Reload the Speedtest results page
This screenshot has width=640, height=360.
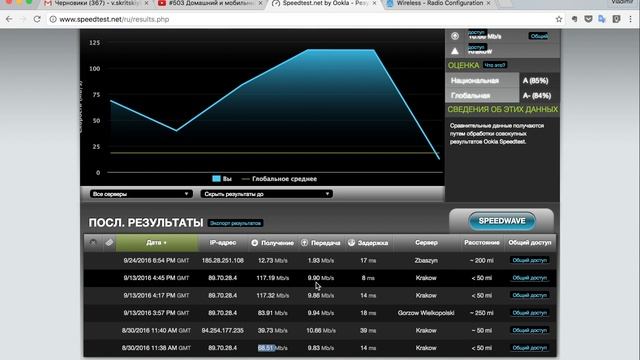pyautogui.click(x=37, y=19)
